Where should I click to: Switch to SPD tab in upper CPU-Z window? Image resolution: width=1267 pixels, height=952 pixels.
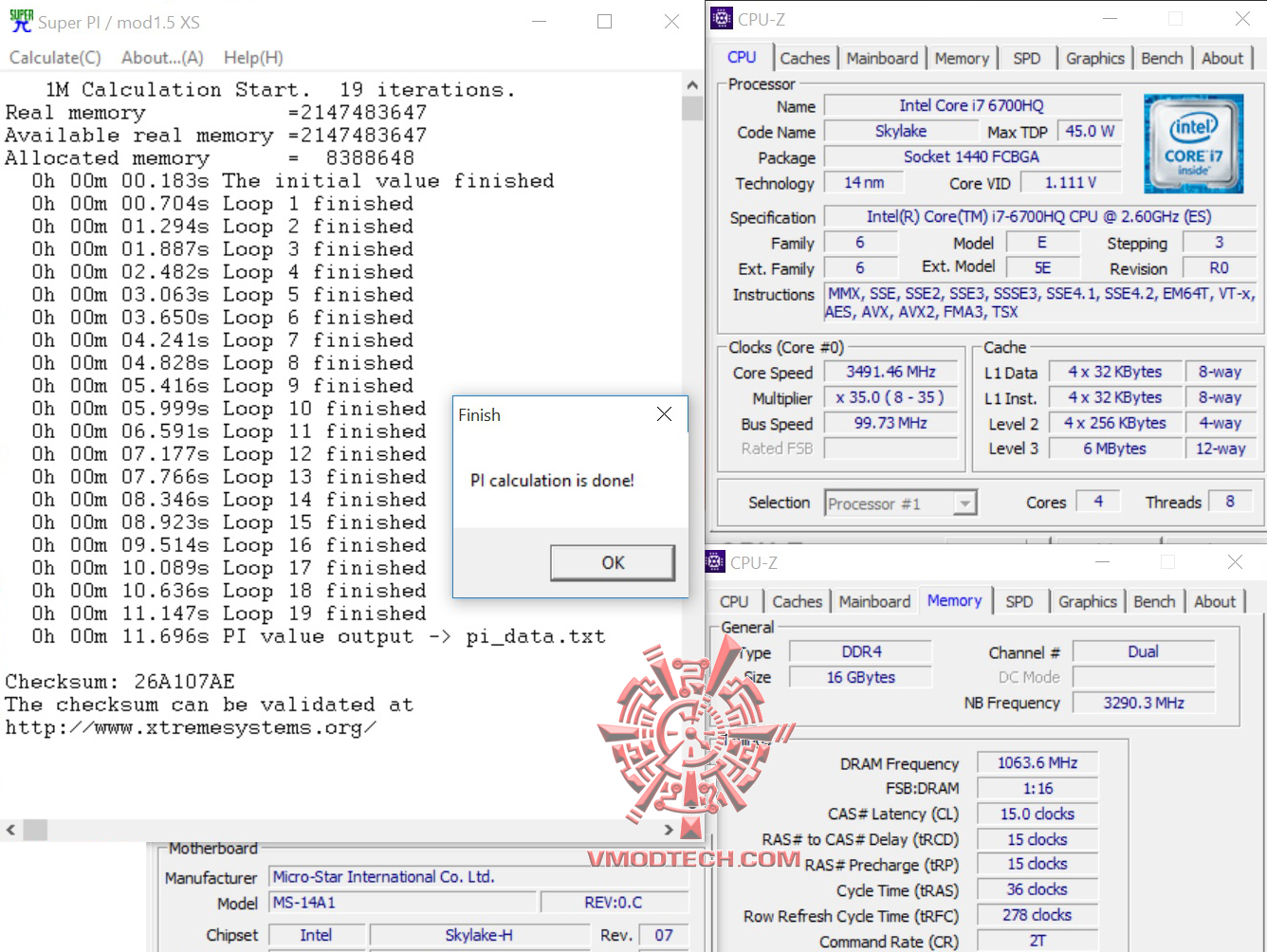[x=1026, y=59]
